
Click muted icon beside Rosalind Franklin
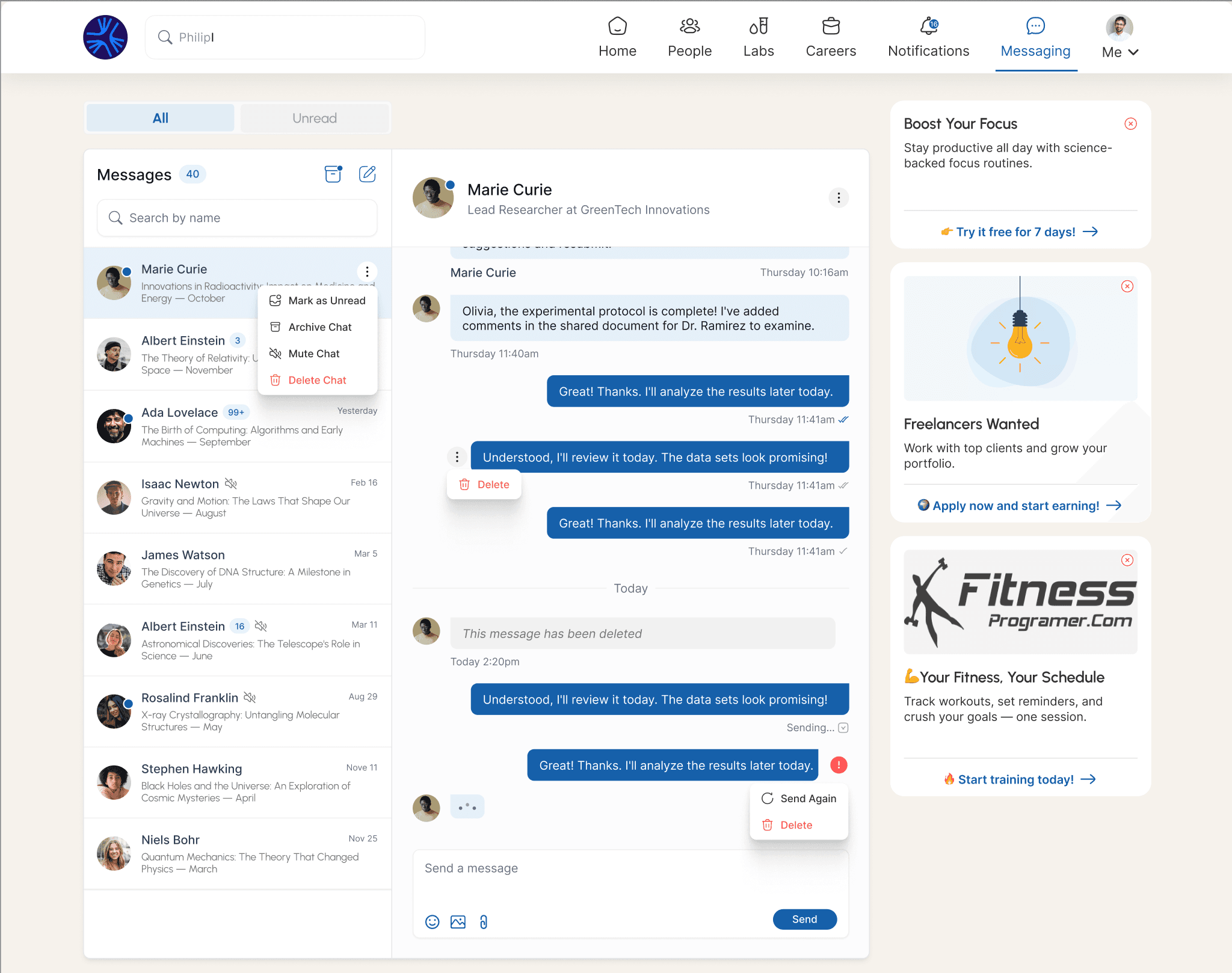click(x=250, y=698)
